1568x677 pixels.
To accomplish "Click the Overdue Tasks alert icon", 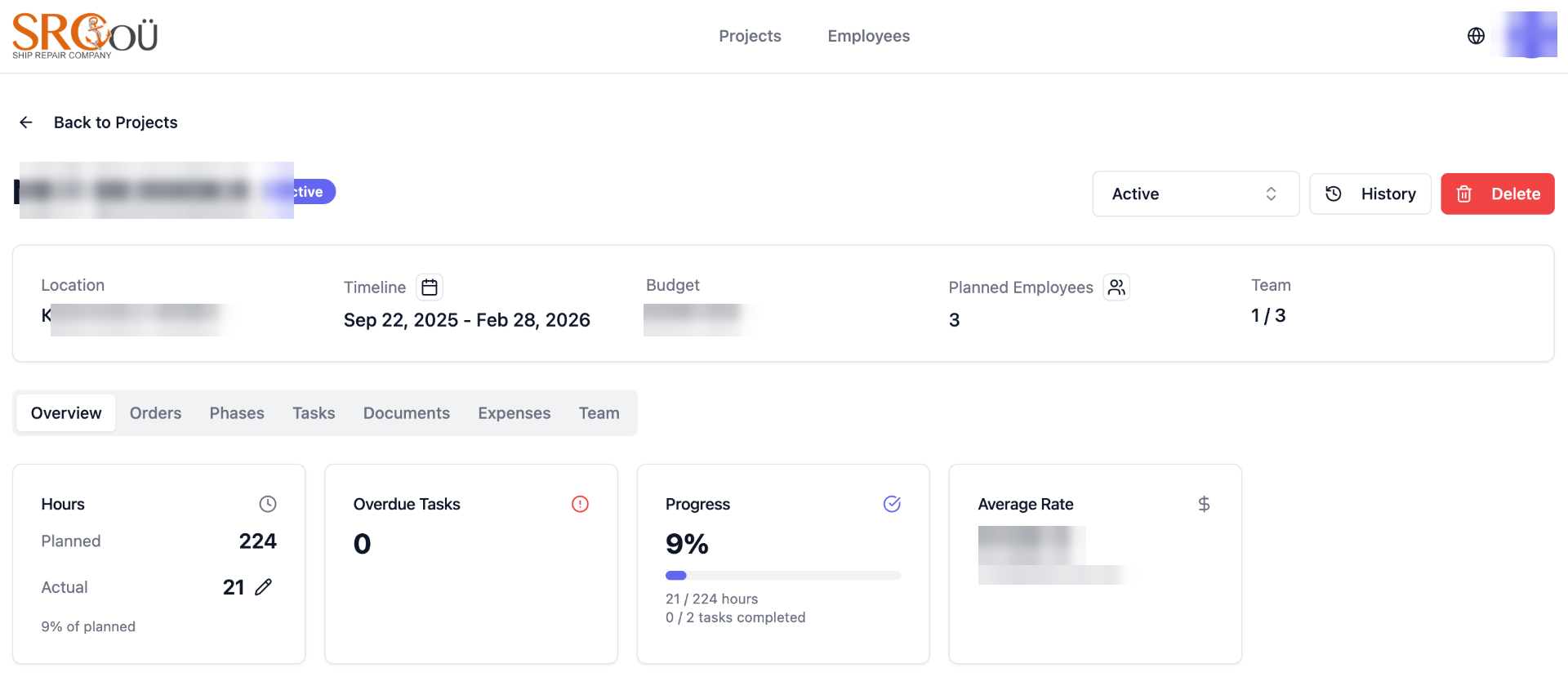I will (580, 504).
